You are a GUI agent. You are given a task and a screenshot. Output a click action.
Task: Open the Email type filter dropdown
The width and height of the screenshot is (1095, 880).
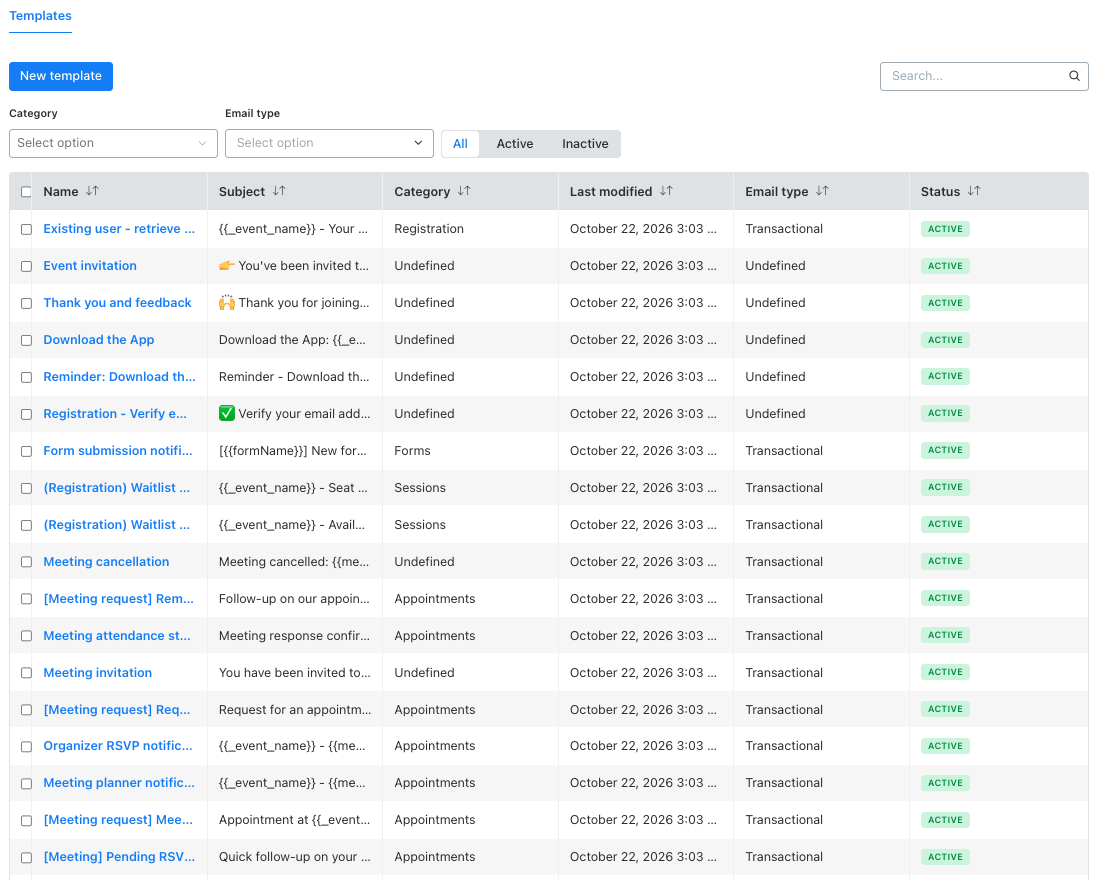(x=329, y=143)
